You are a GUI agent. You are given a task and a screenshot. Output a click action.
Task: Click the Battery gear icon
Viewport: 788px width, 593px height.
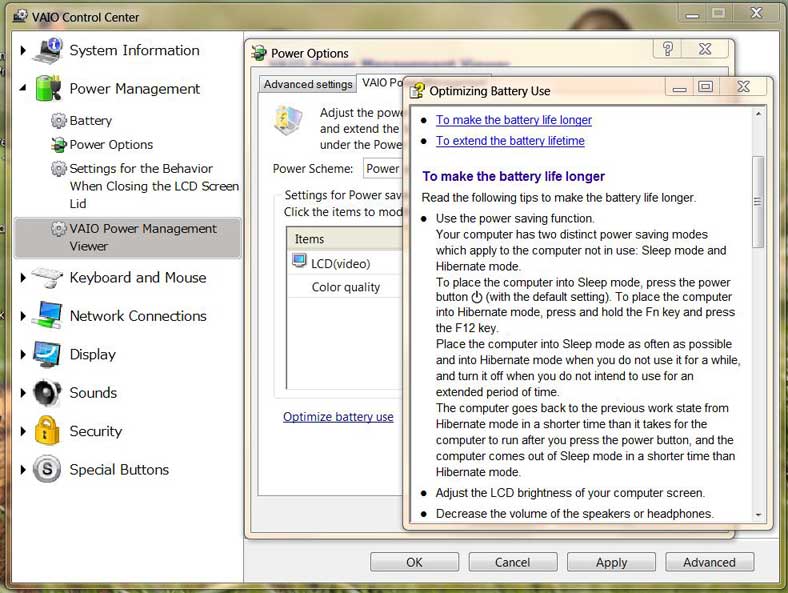tap(59, 121)
